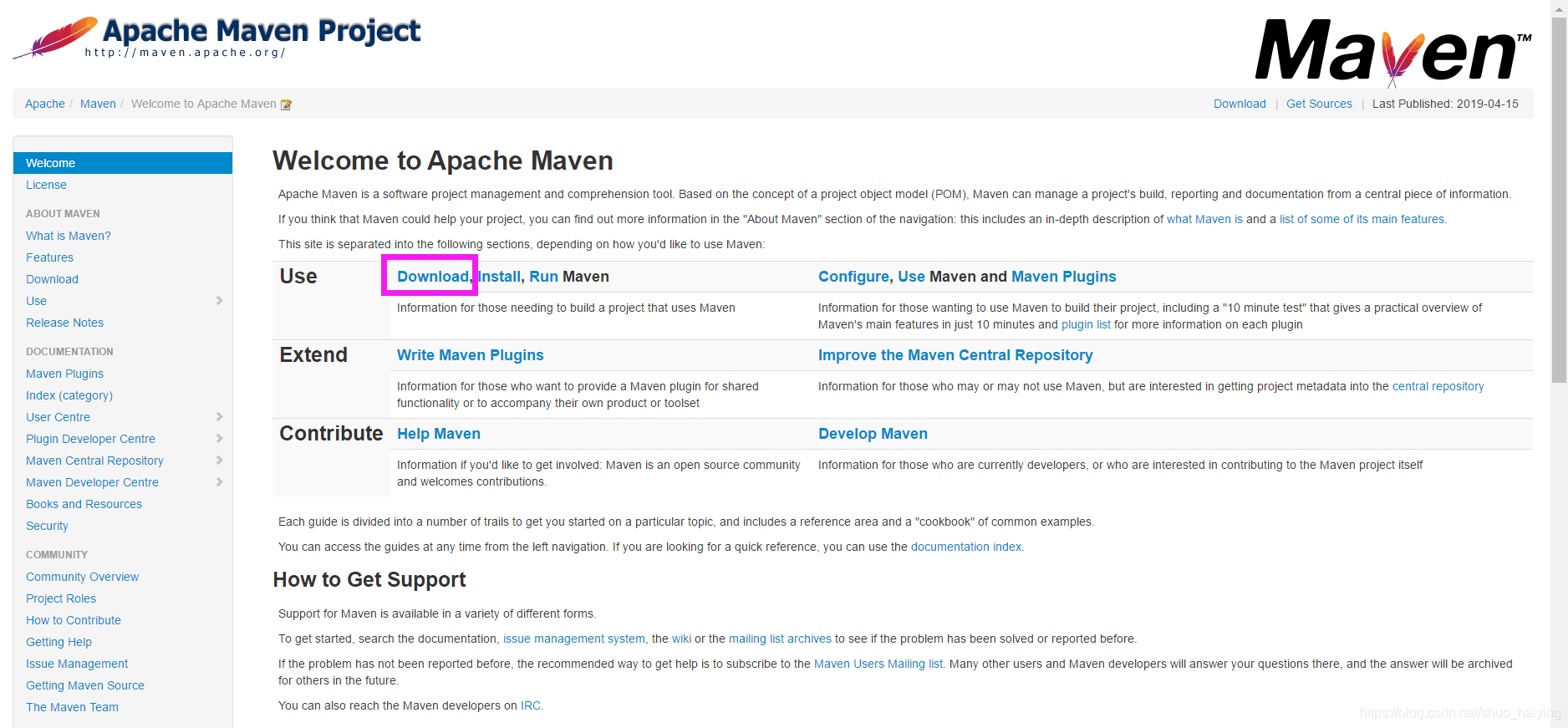Open The Maven Team in sidebar

(x=72, y=707)
